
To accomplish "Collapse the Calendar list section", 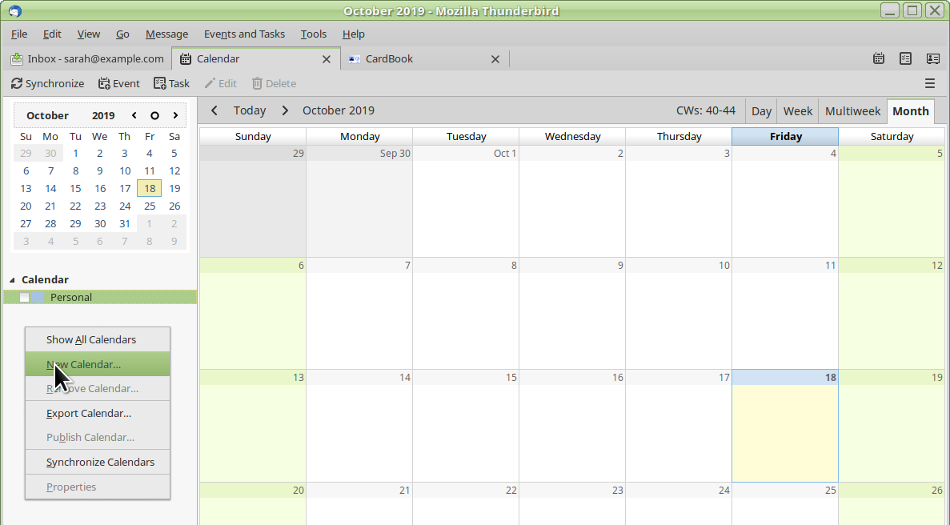I will coord(13,280).
